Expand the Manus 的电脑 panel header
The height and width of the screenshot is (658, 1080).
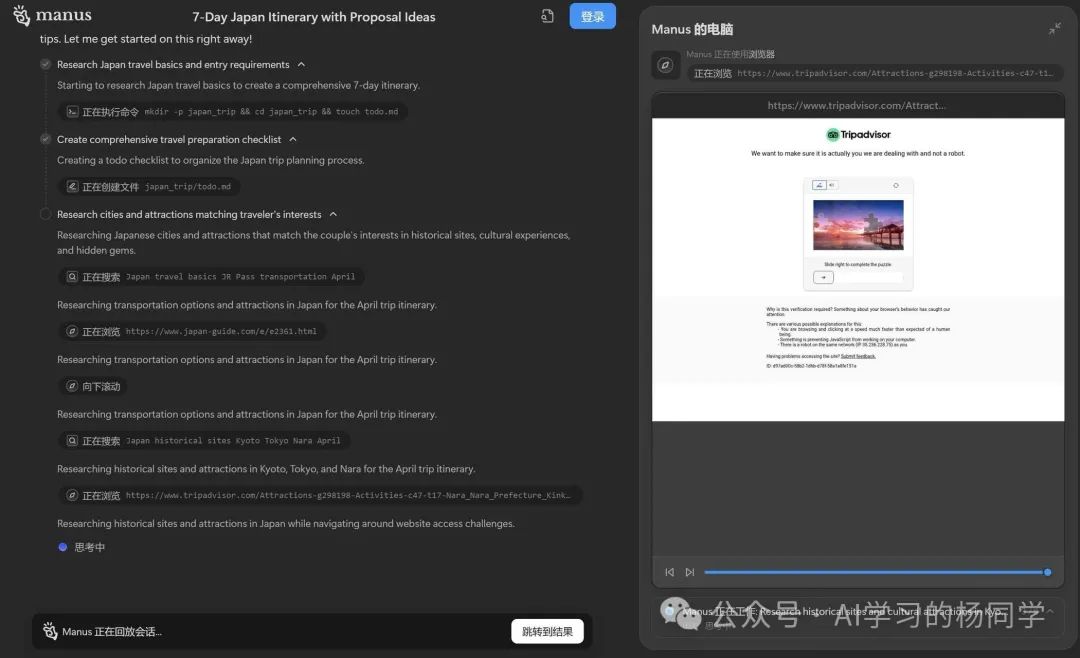(x=1055, y=29)
